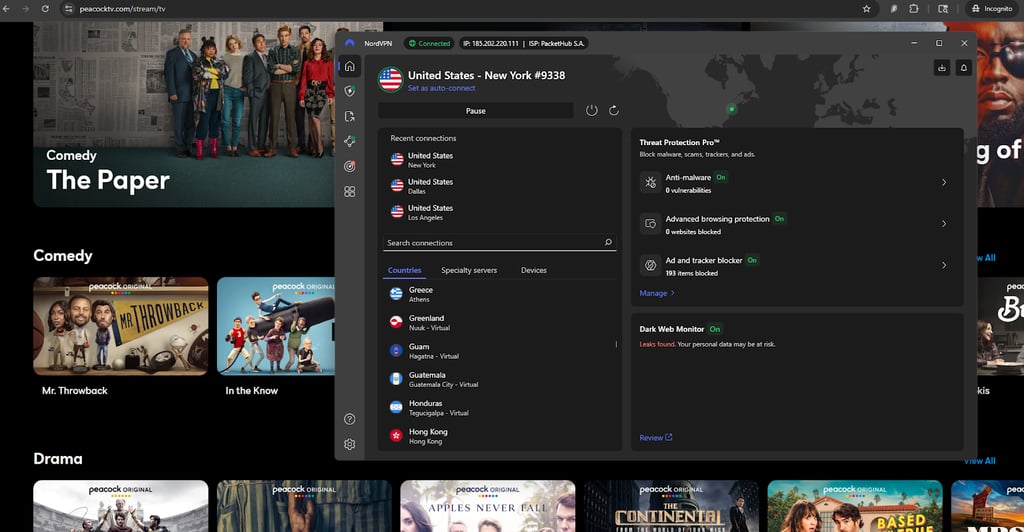
Task: Click the power disconnect icon
Action: pos(592,110)
